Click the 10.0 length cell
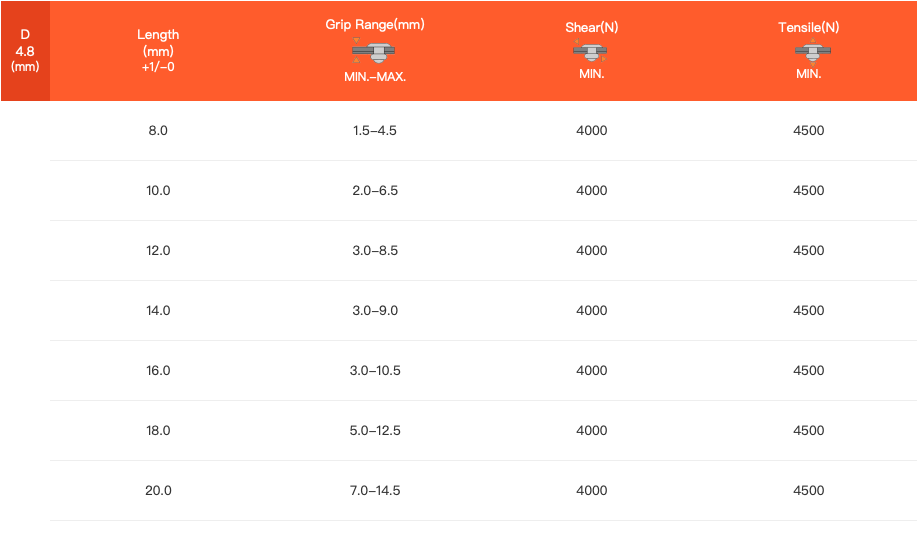The image size is (917, 534). (x=158, y=191)
